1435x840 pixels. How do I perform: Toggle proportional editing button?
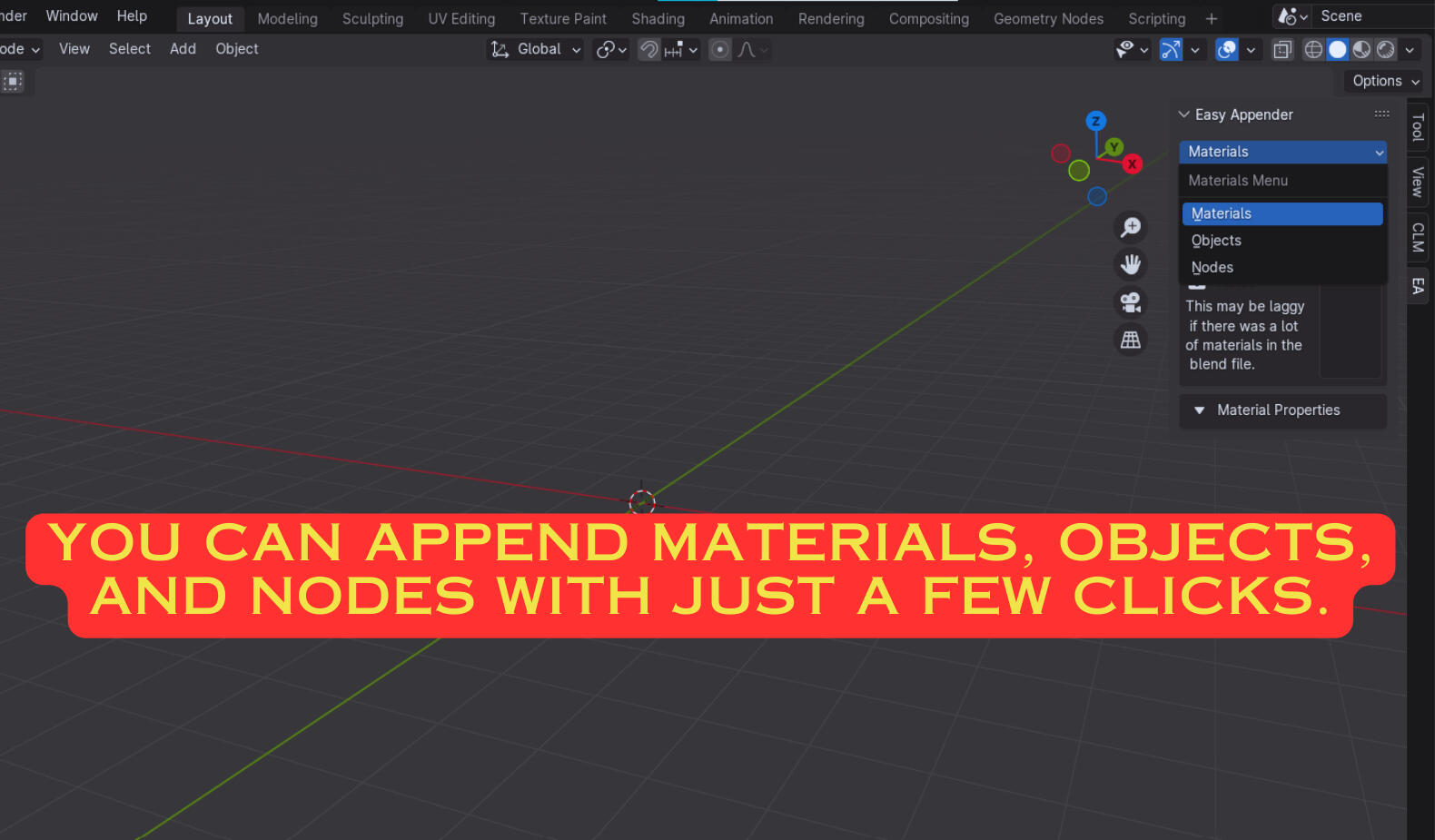(720, 50)
